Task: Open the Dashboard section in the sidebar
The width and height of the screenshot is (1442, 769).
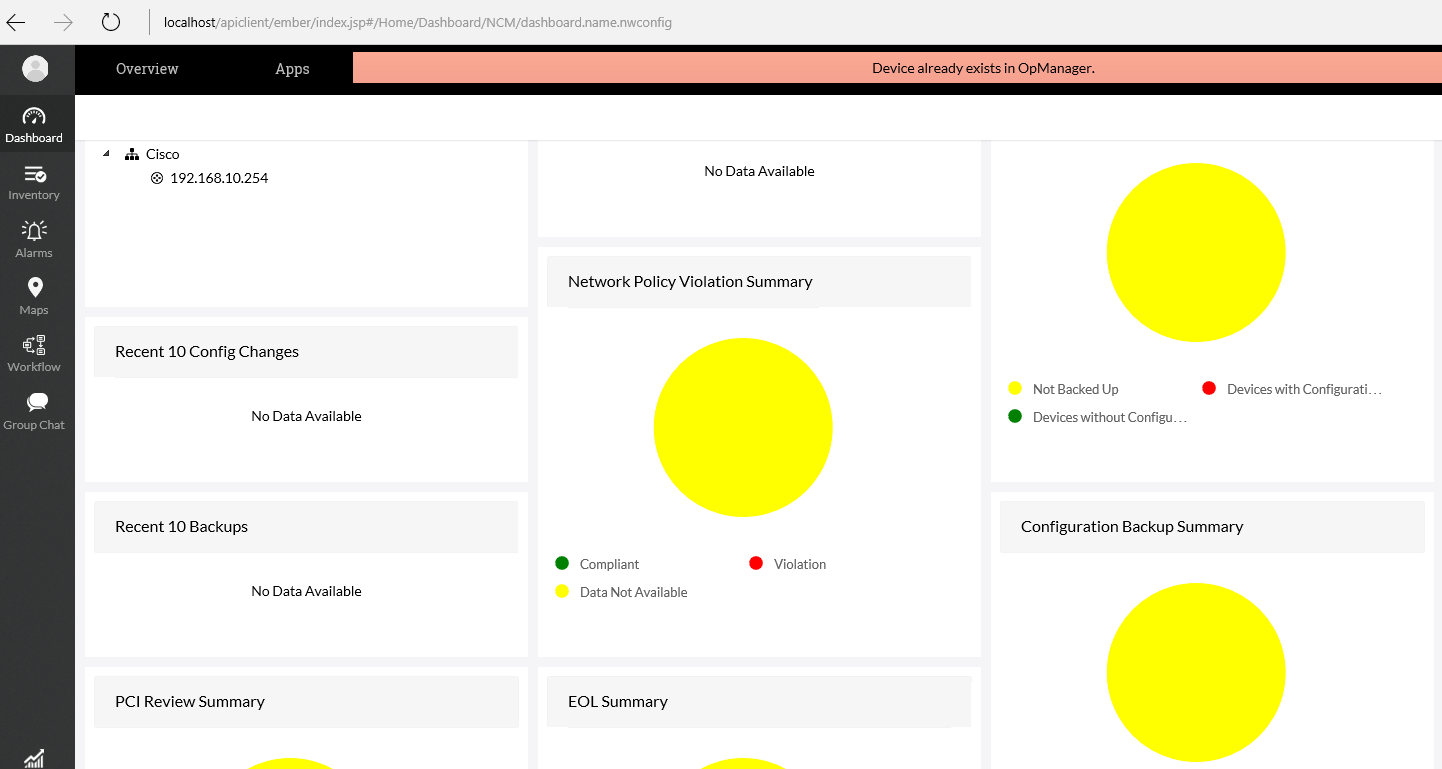Action: click(x=34, y=124)
